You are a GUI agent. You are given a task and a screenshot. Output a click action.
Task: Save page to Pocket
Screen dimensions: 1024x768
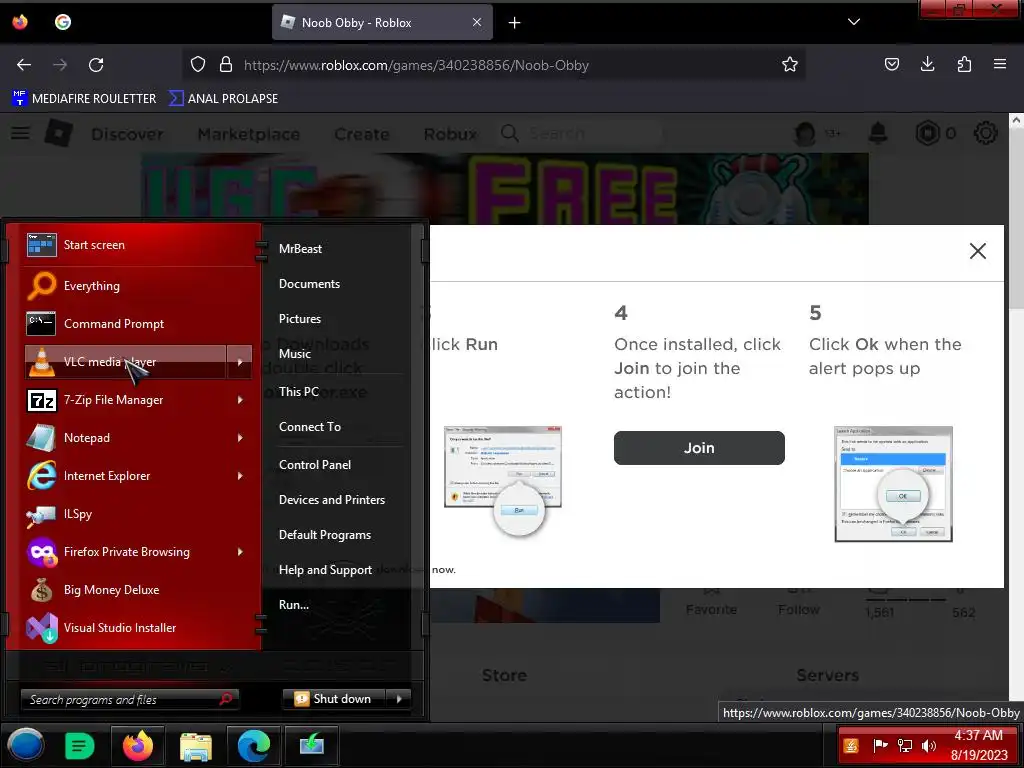coord(891,64)
